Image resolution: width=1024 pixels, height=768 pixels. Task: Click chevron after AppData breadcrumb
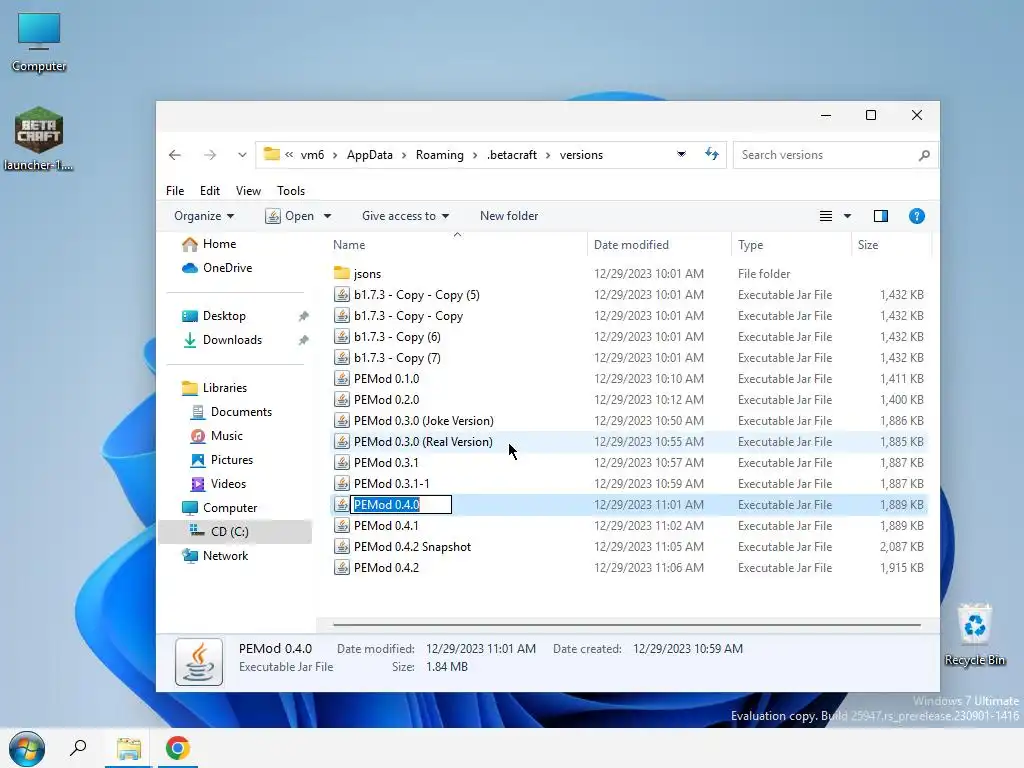404,155
